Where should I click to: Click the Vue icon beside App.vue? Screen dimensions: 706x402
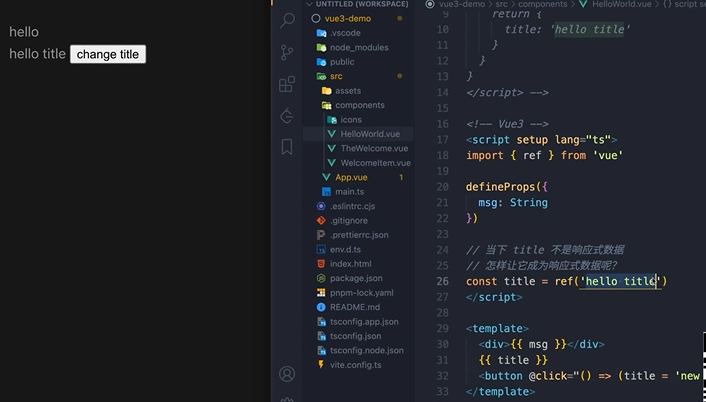click(326, 177)
